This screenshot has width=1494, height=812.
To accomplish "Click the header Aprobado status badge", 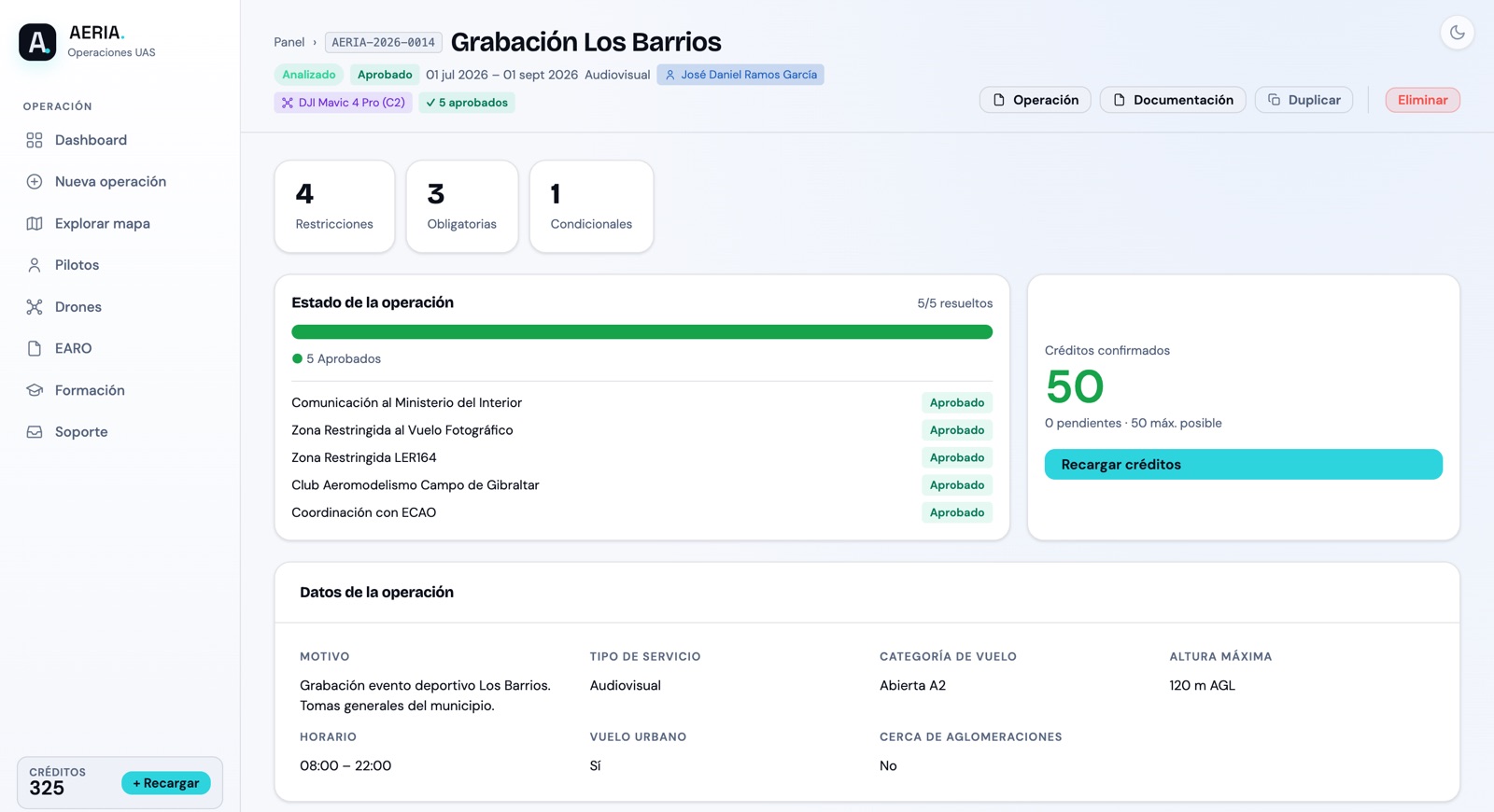I will coord(385,75).
